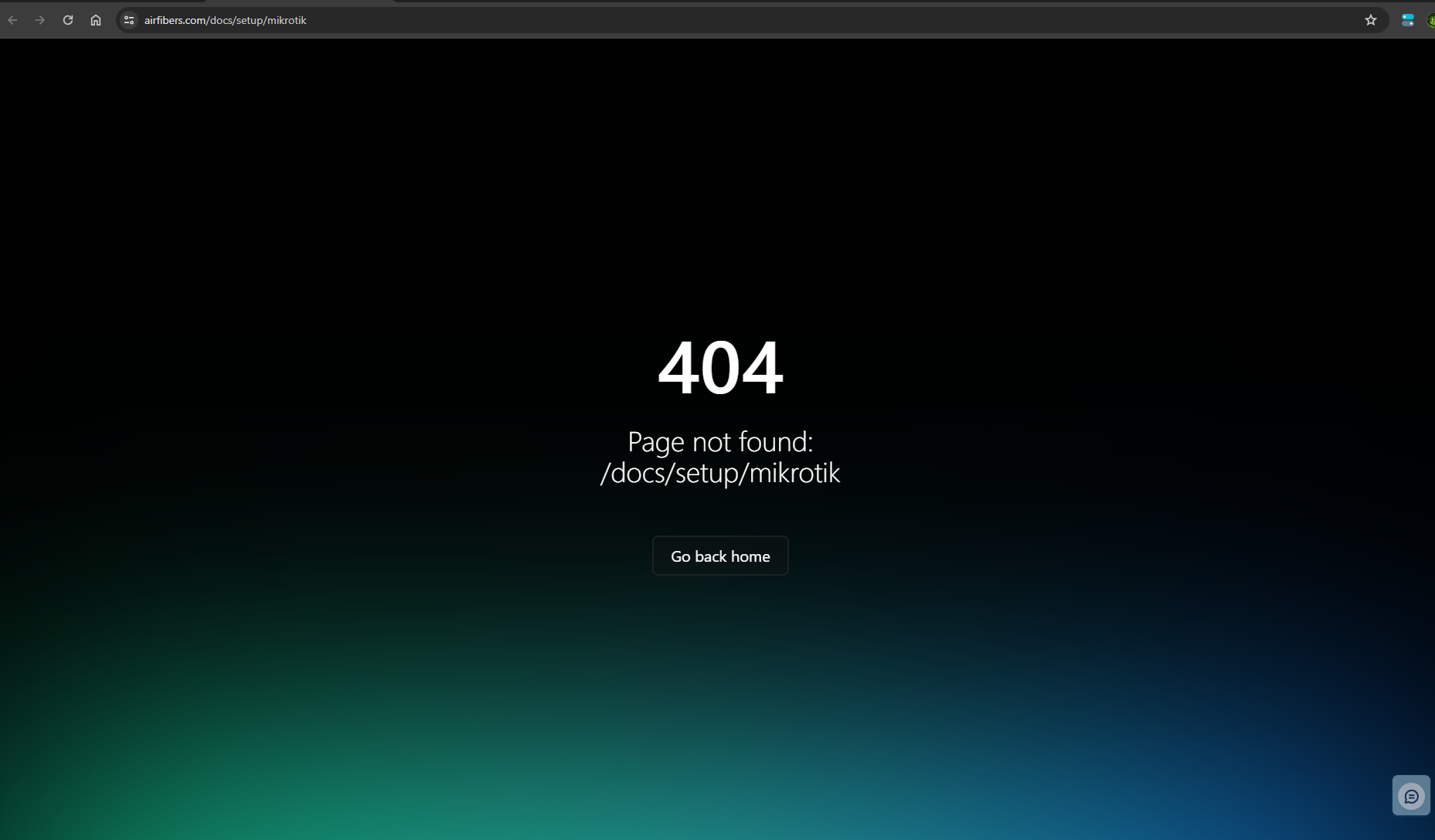Click the large 404 heading

[x=720, y=369]
